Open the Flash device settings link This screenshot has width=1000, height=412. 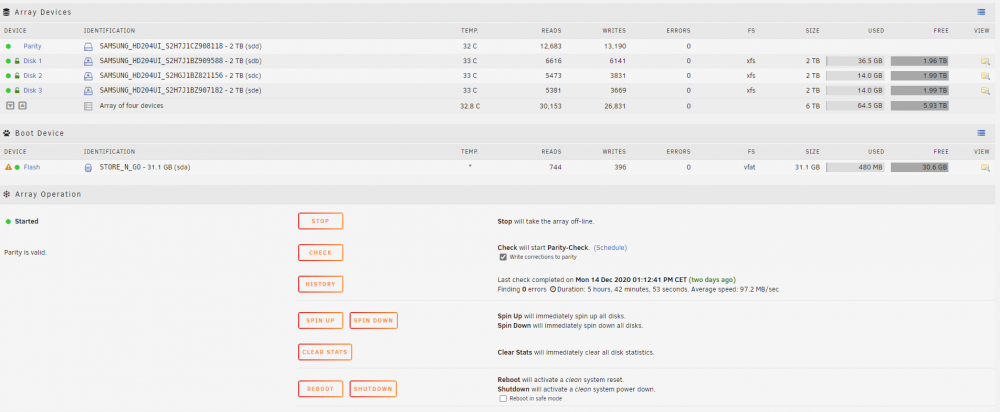[32, 168]
